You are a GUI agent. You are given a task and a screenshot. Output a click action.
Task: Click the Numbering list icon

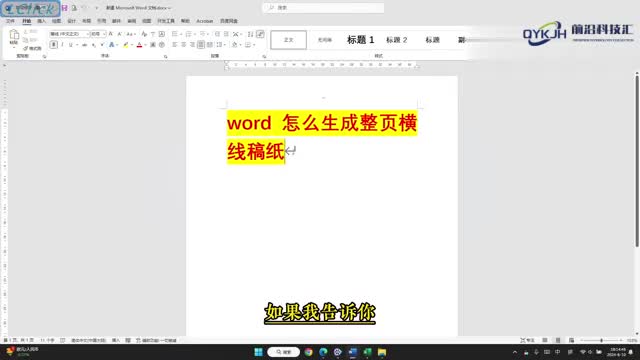pos(188,34)
